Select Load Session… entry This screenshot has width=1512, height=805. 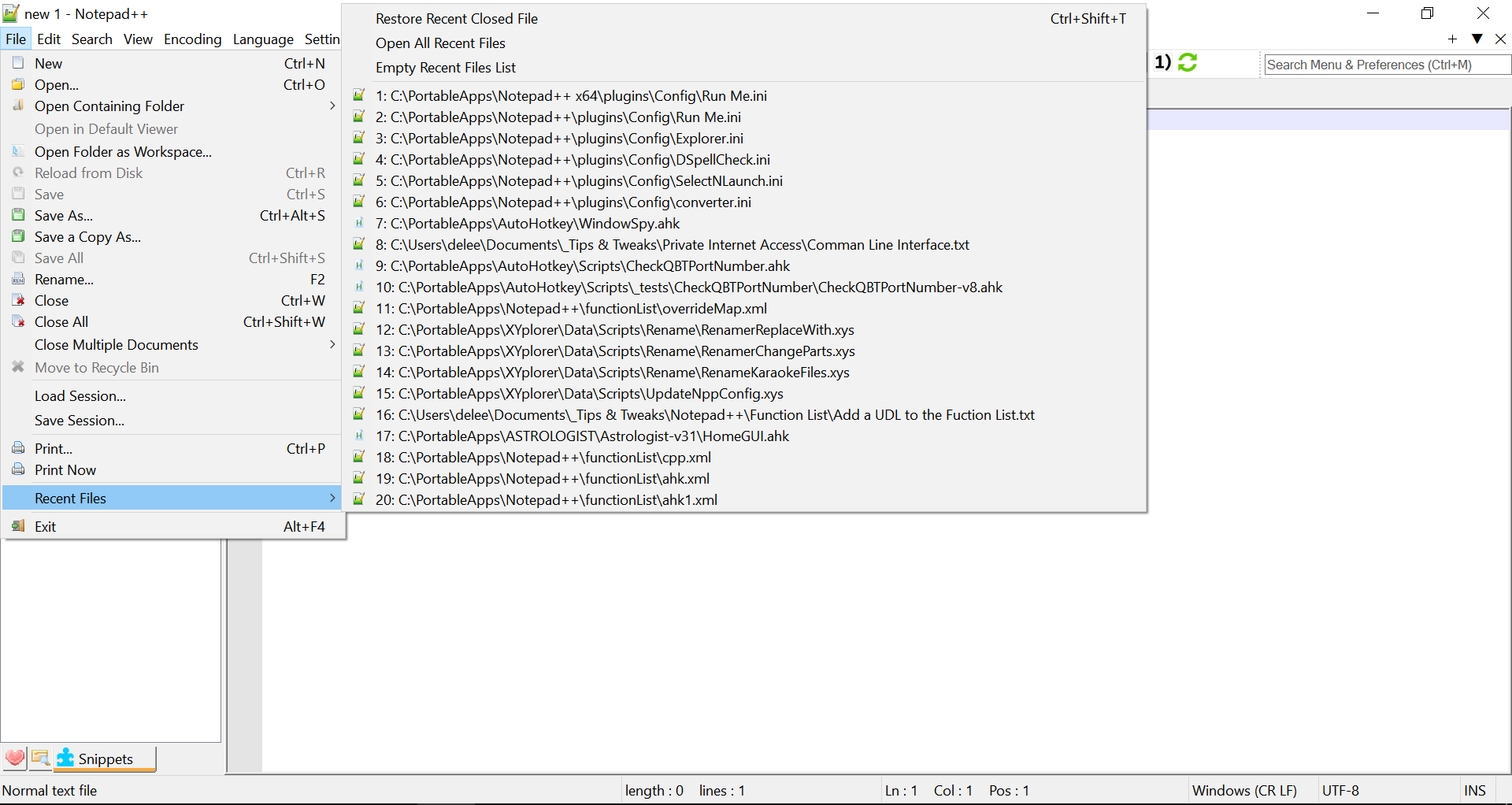pyautogui.click(x=172, y=395)
